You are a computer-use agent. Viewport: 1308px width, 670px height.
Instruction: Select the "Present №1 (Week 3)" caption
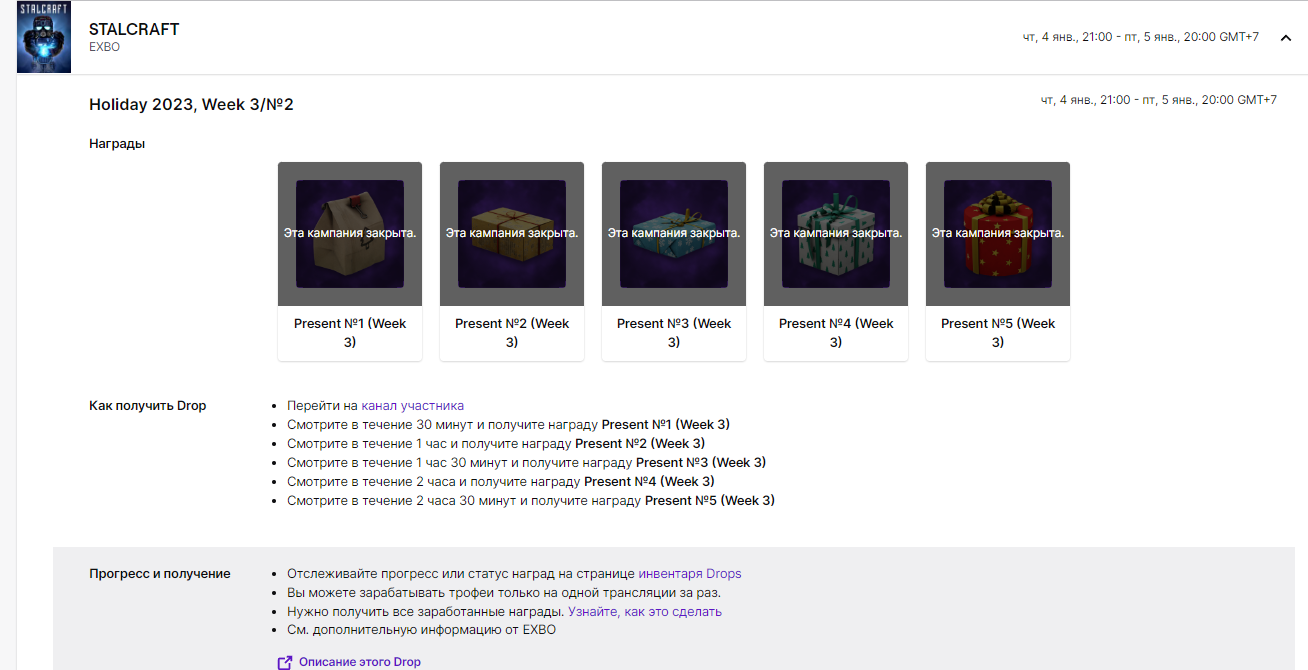(350, 333)
